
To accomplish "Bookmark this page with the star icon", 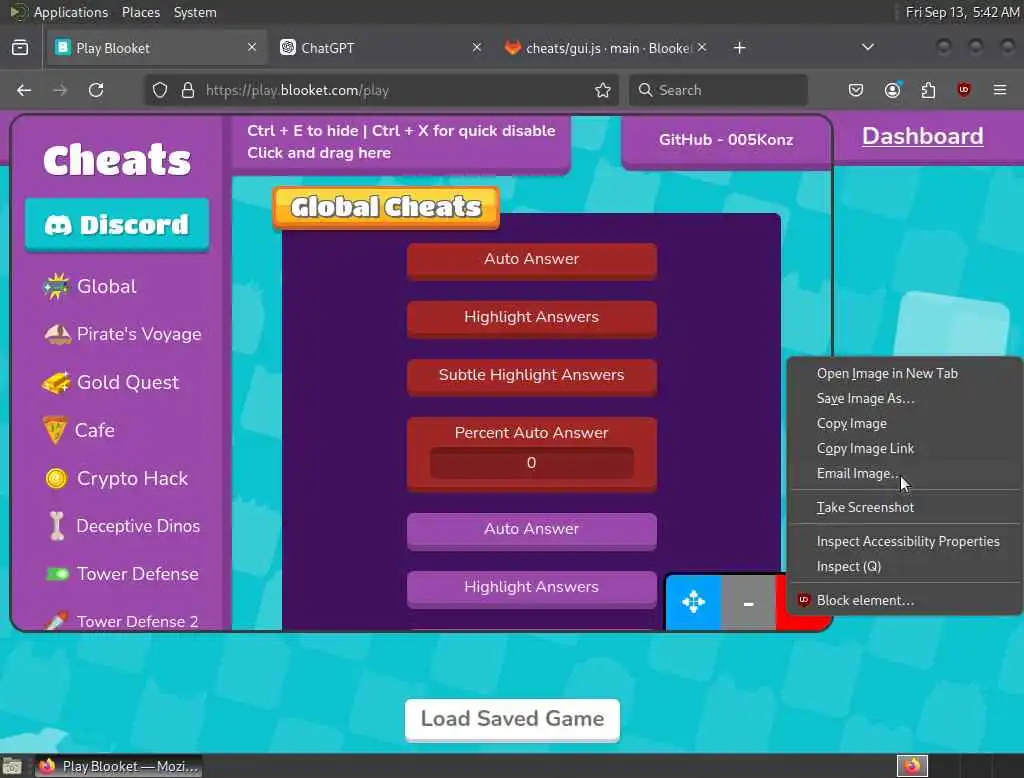I will point(603,90).
